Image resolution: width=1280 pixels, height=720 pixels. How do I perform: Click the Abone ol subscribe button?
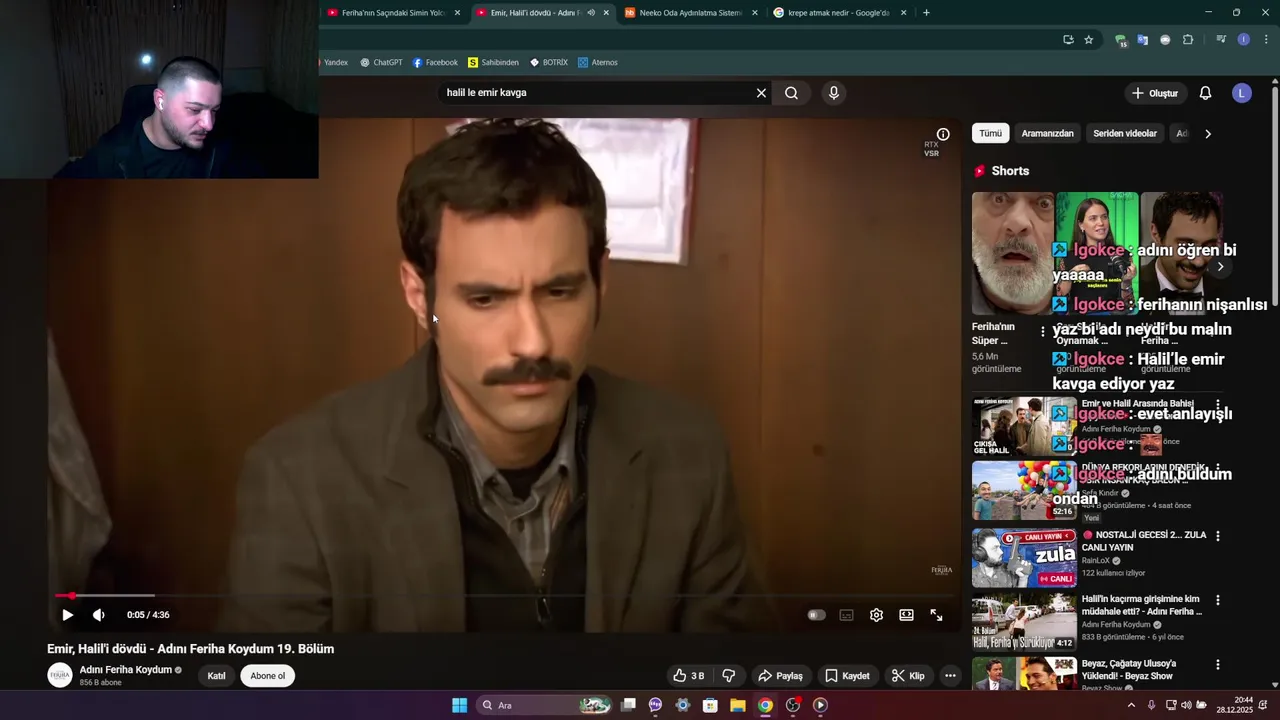pos(267,676)
